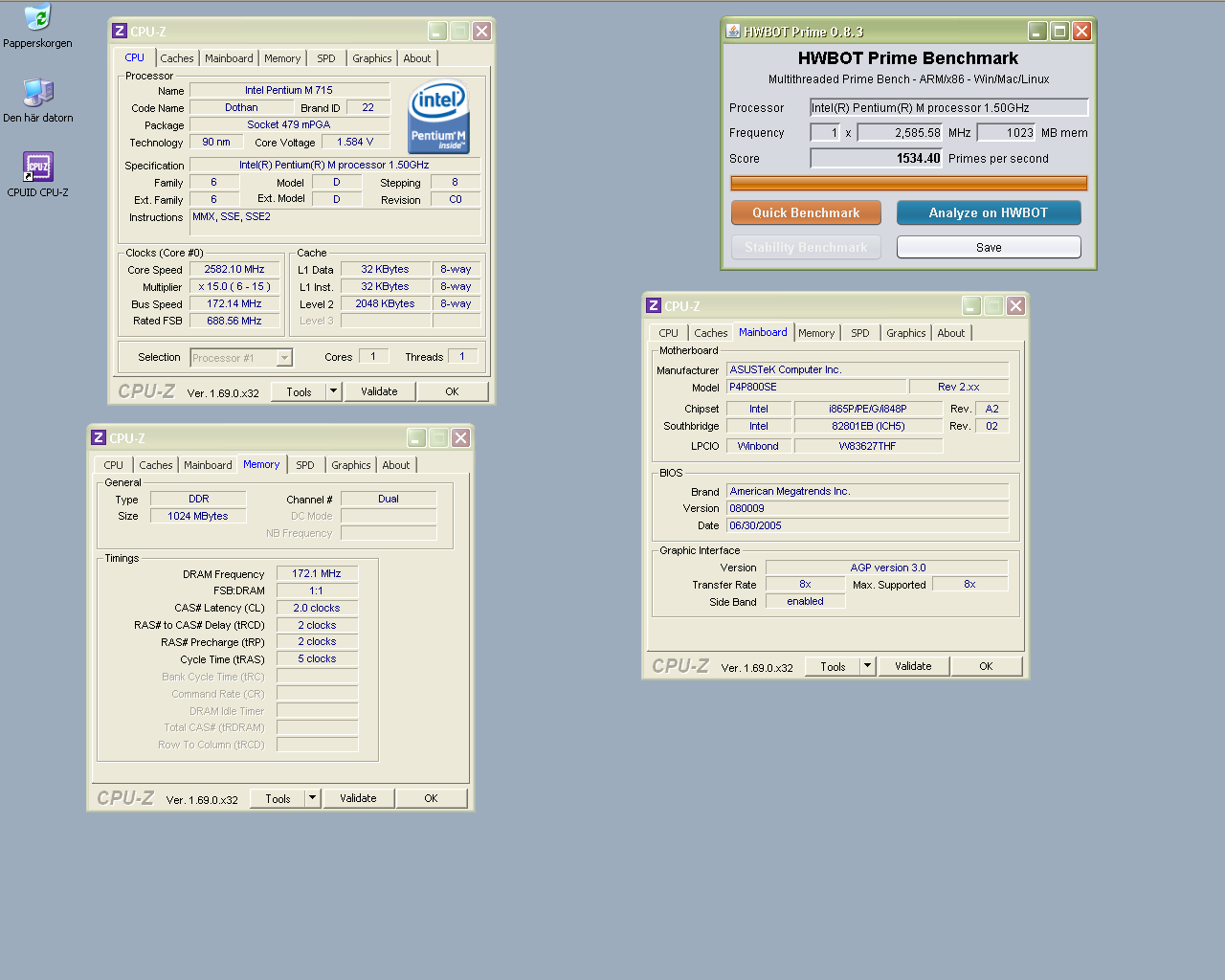Expand the Tools arrow in the CPU tab window
This screenshot has width=1225, height=980.
tap(333, 391)
